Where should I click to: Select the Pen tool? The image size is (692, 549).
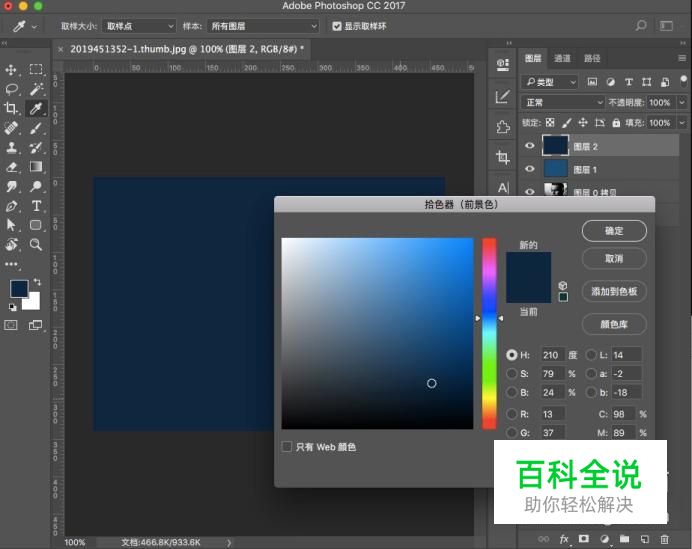[11, 206]
